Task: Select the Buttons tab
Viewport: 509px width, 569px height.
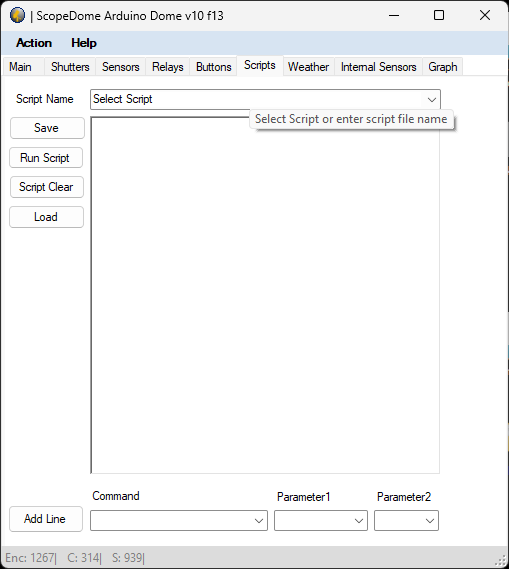Action: 214,67
